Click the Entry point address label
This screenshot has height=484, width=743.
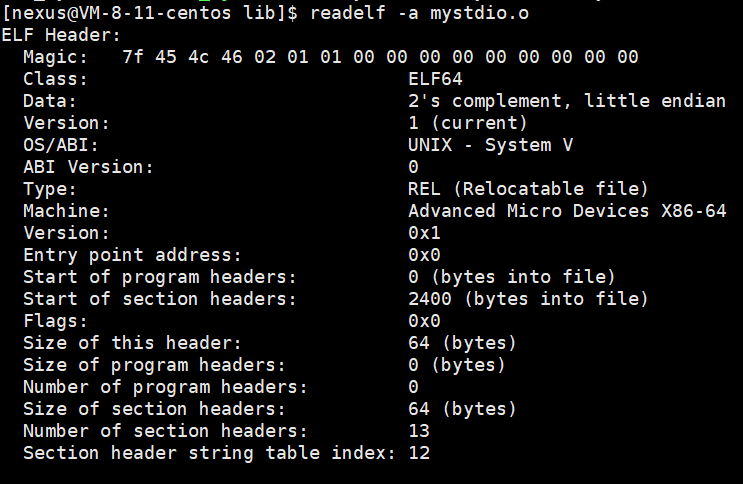point(132,255)
